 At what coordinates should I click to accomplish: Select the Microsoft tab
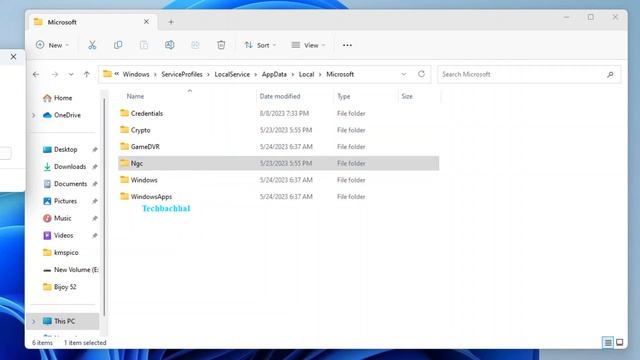92,22
